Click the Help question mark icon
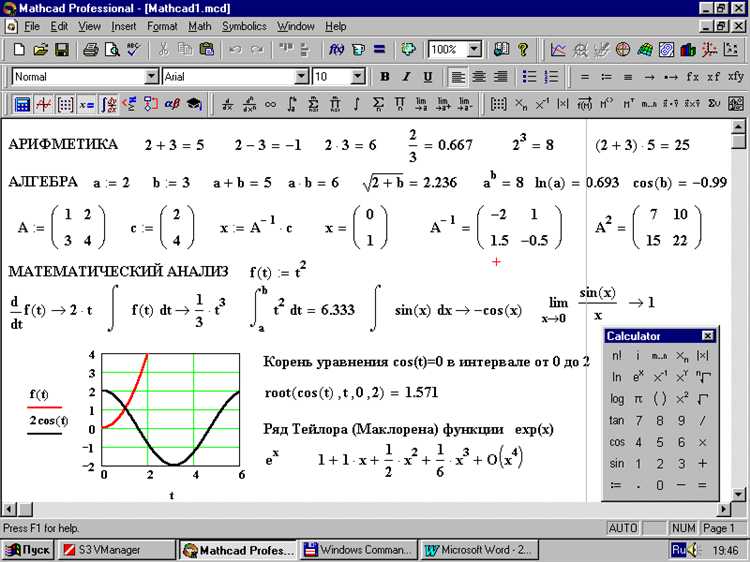 pos(523,49)
